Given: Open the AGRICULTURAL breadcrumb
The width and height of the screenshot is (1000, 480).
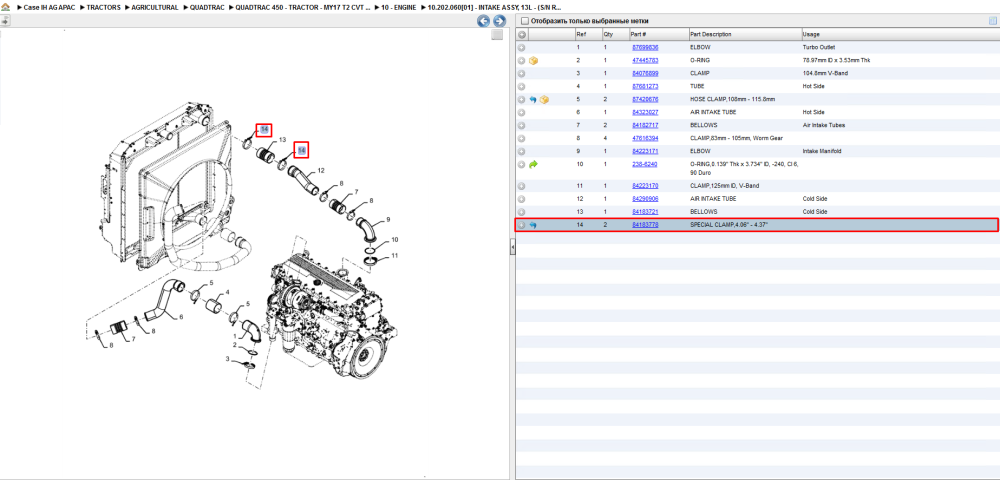Looking at the screenshot, I should coord(154,7).
